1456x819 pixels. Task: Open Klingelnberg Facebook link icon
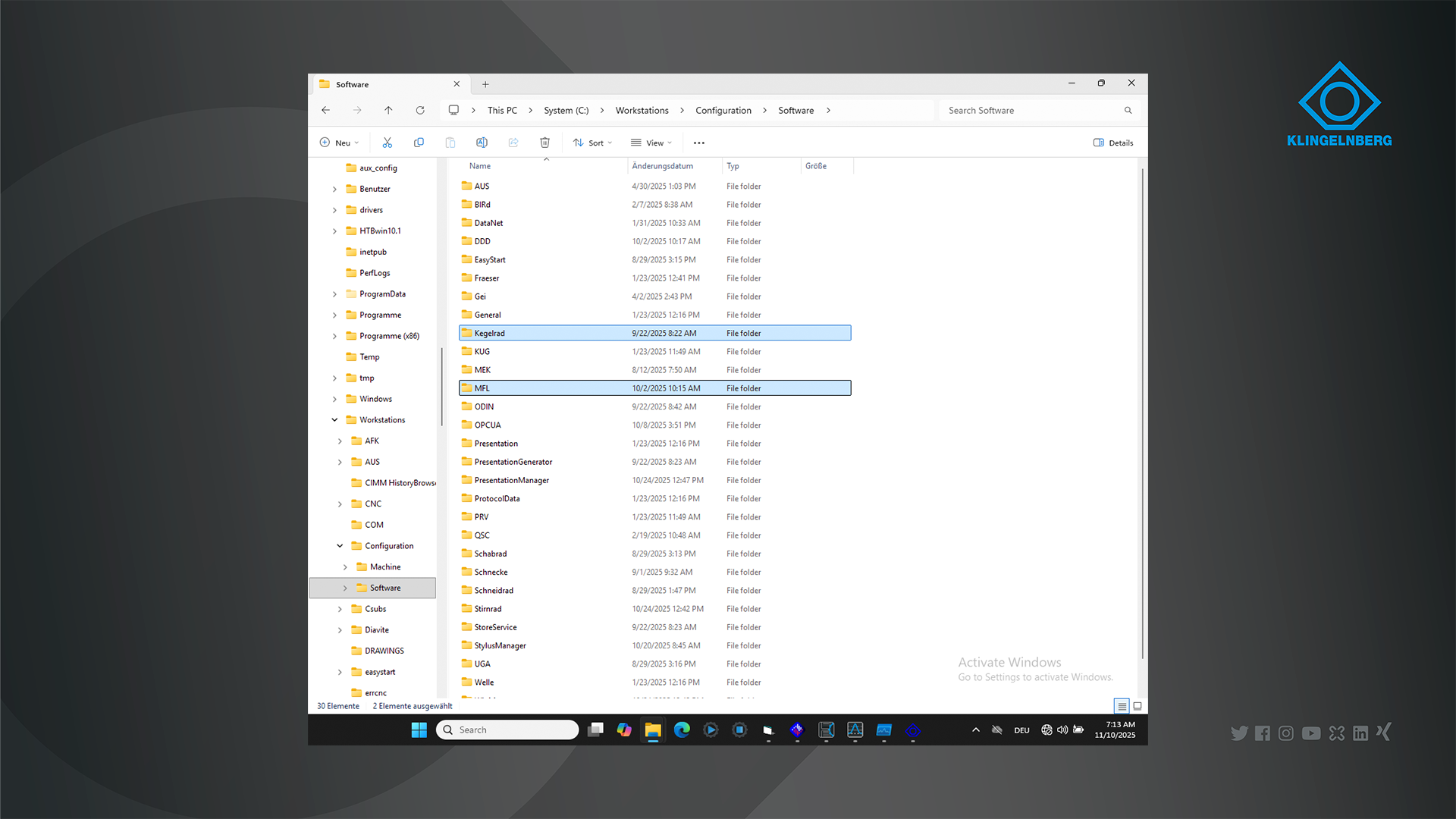tap(1263, 733)
